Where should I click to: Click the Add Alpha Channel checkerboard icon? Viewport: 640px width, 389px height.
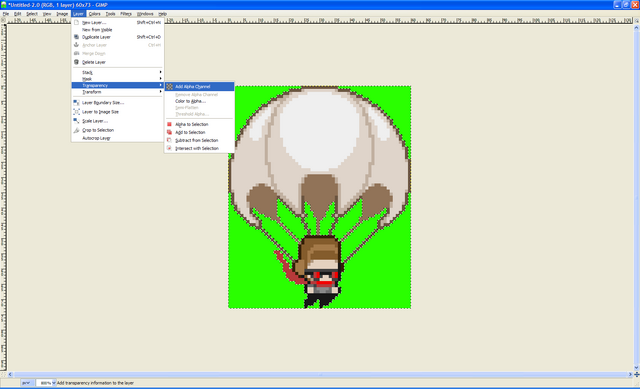169,87
